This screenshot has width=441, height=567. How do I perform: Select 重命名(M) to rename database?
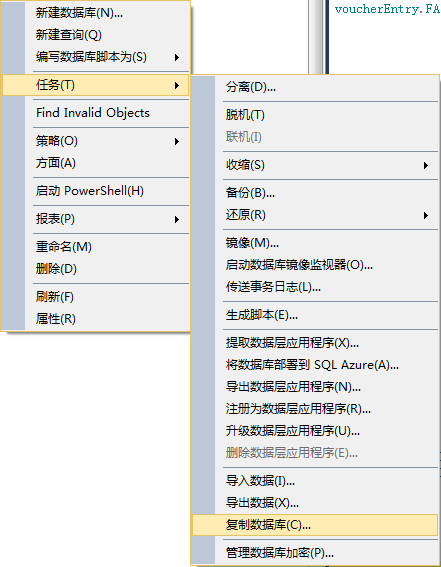click(x=96, y=247)
